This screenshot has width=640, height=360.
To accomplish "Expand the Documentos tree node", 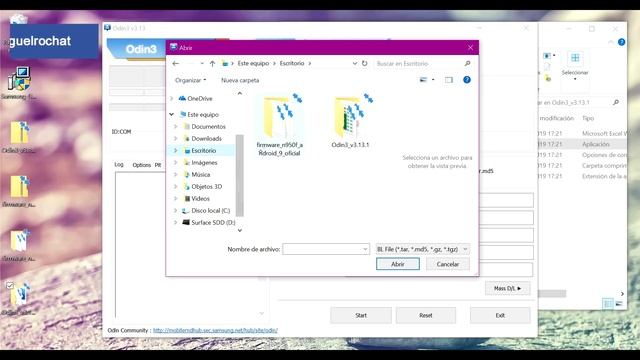I will tap(176, 127).
